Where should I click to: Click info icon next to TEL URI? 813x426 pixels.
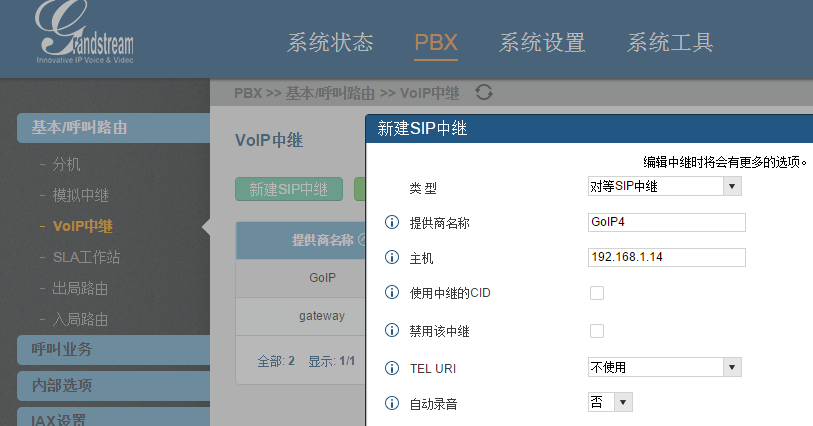(392, 368)
